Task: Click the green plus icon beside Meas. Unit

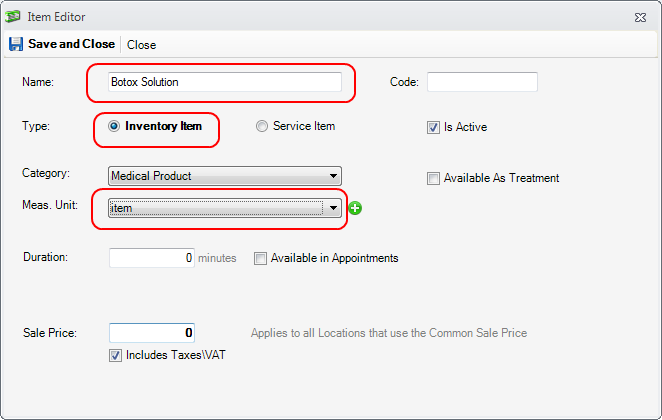Action: (356, 208)
